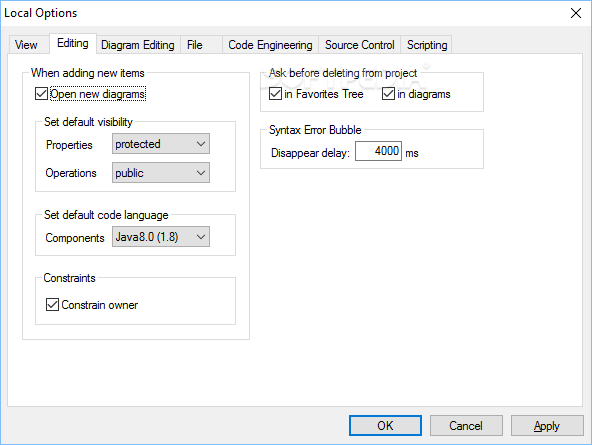Click the Set default code language heading

click(x=106, y=215)
